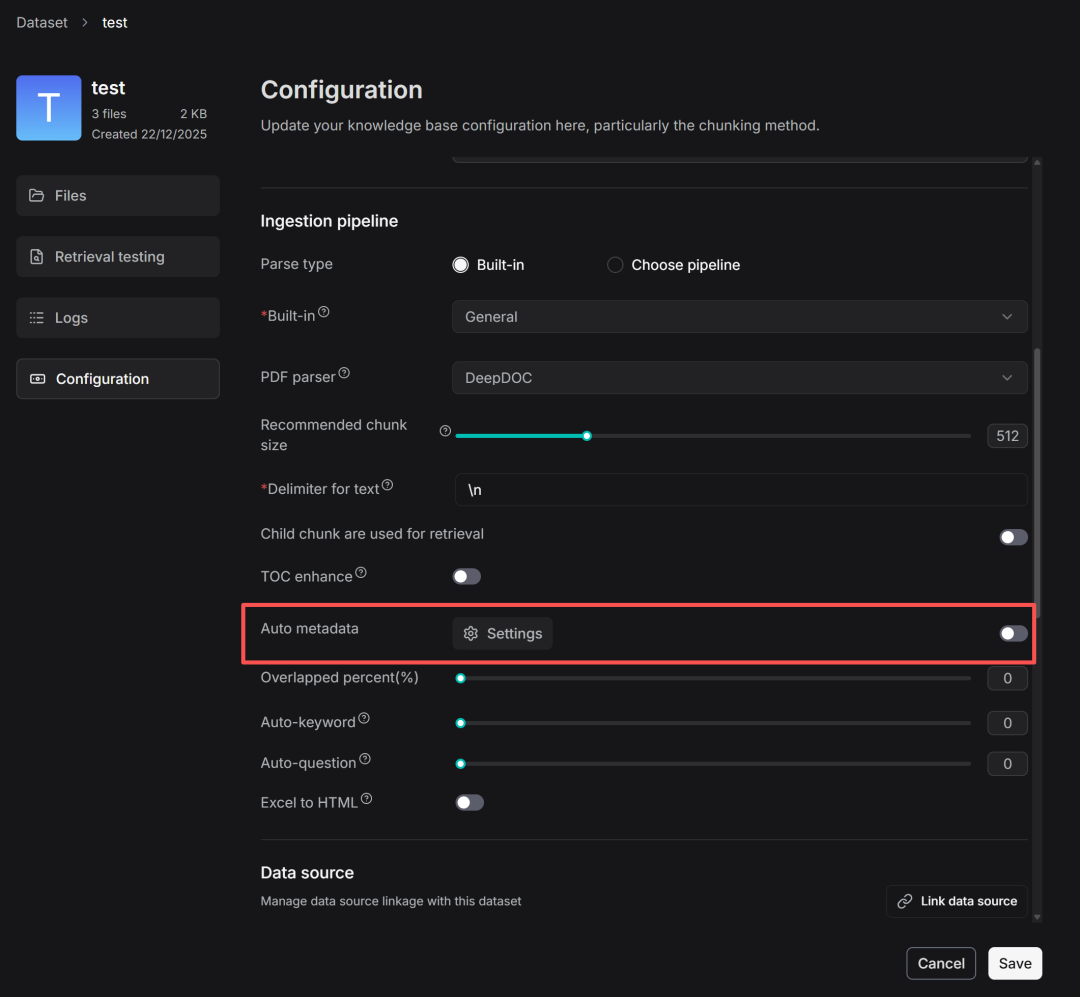Click the Data source heading
This screenshot has height=997, width=1080.
(x=307, y=873)
